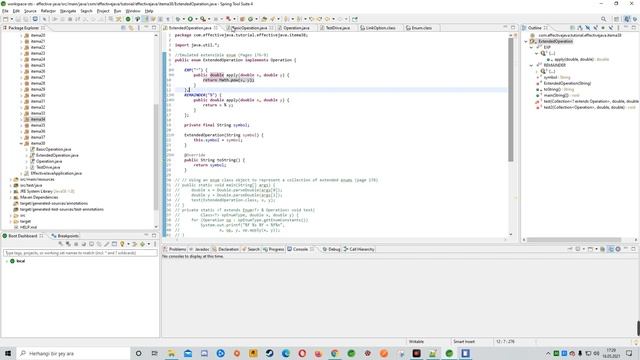Image resolution: width=640 pixels, height=360 pixels.
Task: Click the Outline horizontal scrollbar
Action: pyautogui.click(x=574, y=240)
